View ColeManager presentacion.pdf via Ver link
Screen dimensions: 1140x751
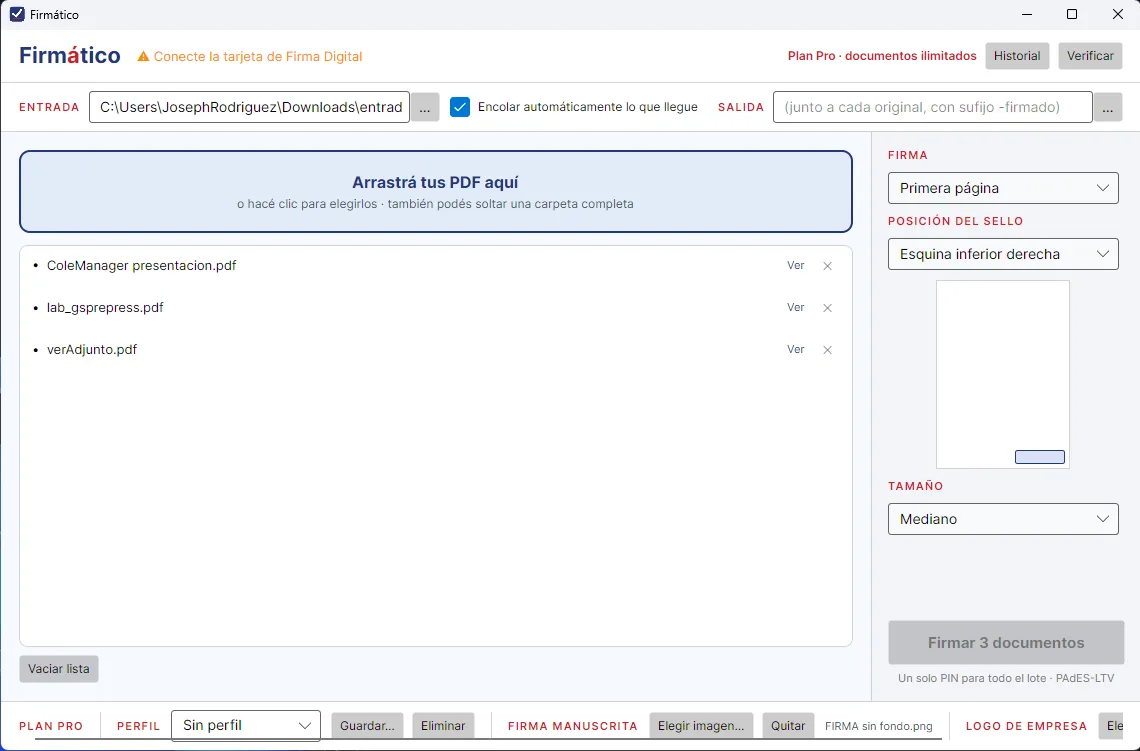point(795,266)
